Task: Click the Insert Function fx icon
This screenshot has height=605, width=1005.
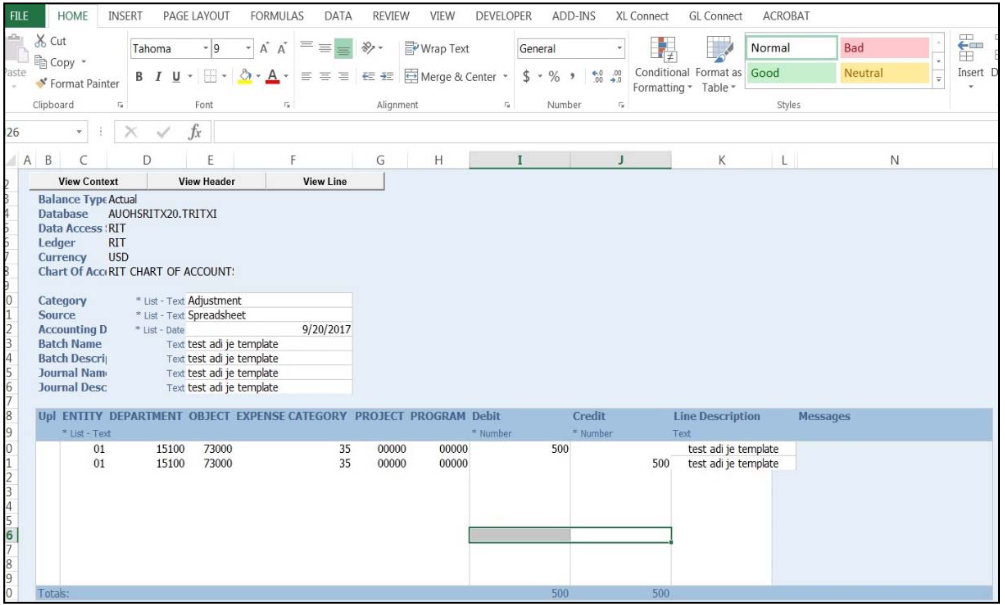Action: tap(196, 132)
